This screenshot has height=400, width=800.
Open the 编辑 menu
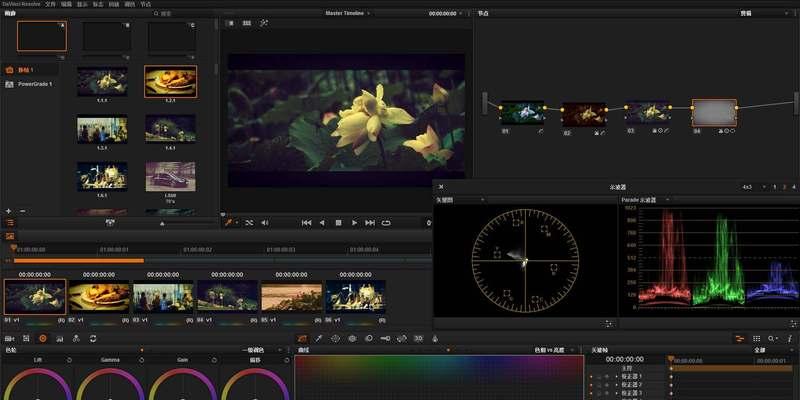[66, 4]
